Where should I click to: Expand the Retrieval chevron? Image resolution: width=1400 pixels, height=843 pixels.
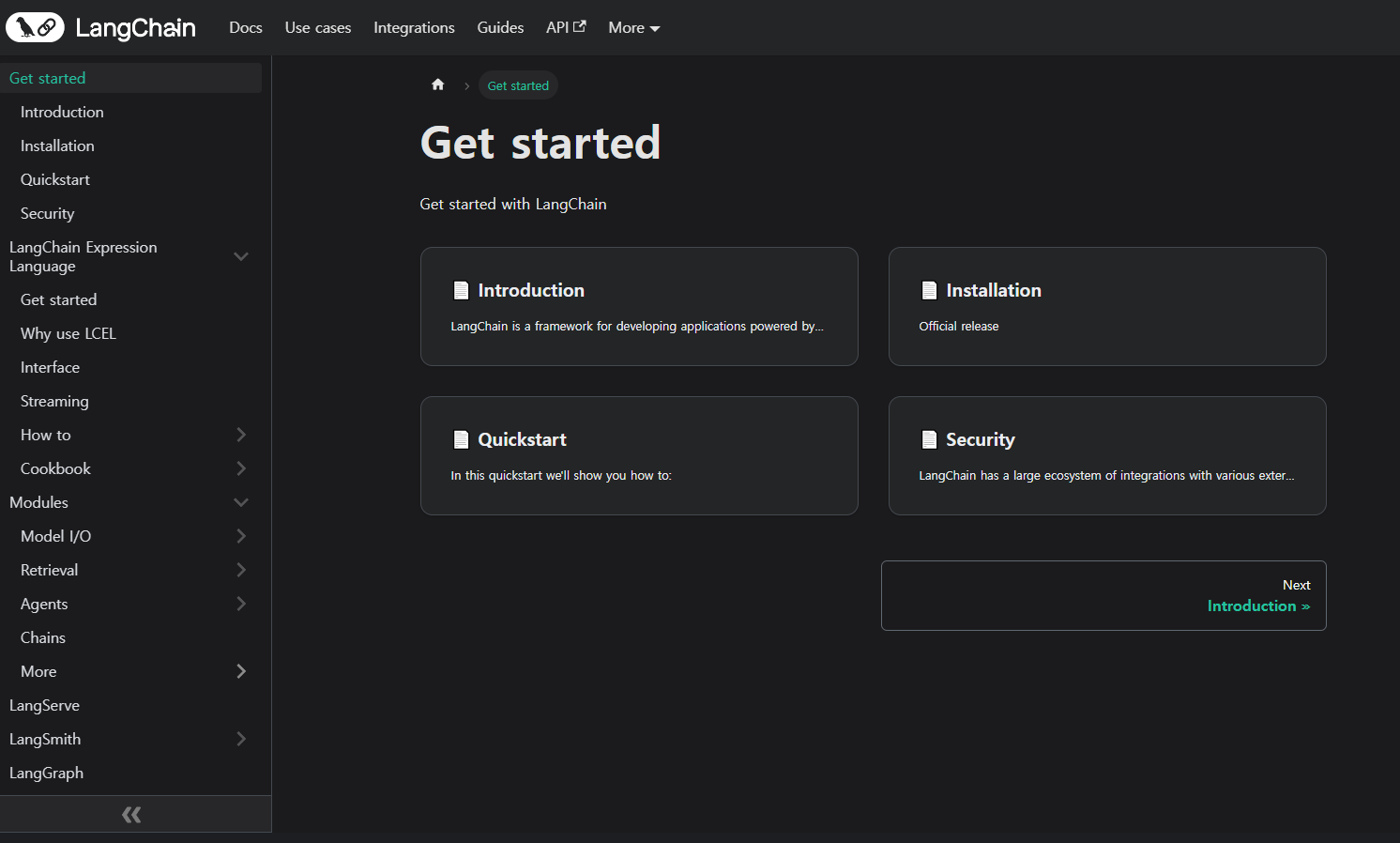point(241,570)
